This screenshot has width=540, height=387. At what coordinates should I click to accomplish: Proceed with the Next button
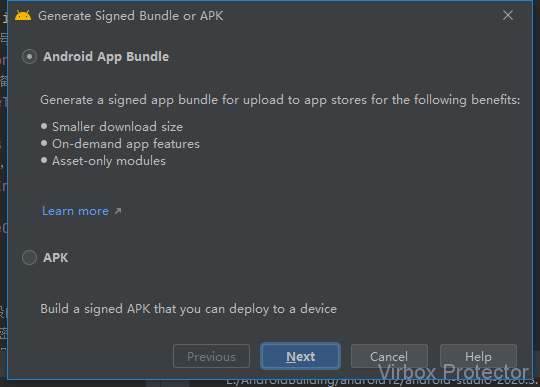click(301, 356)
